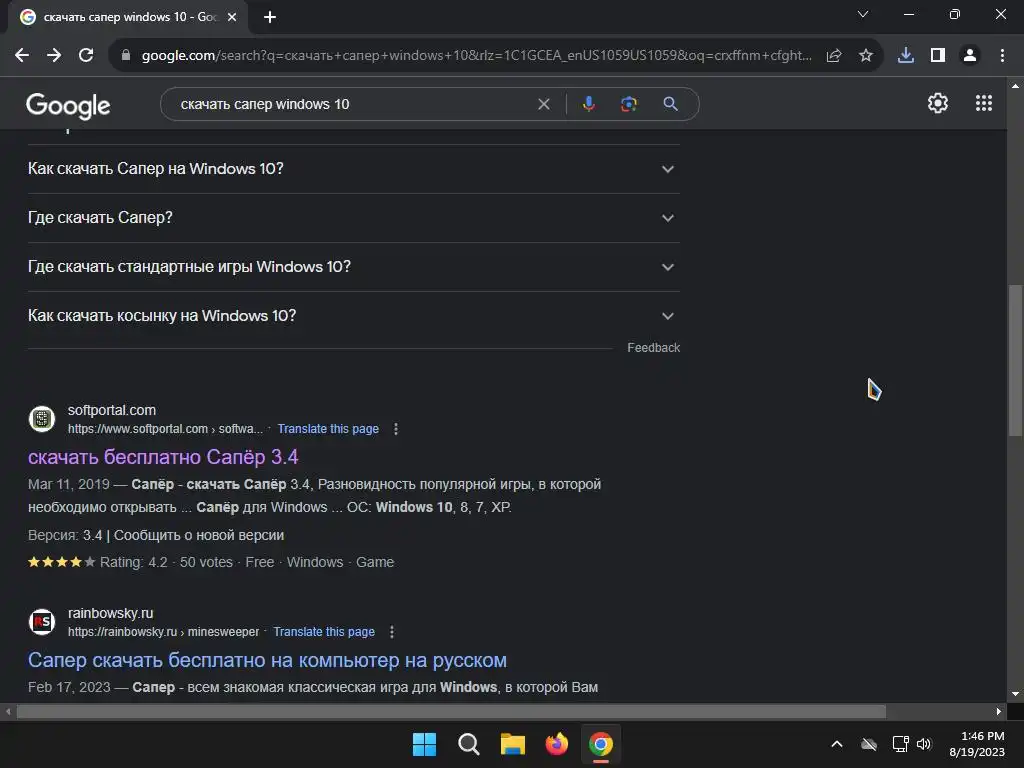
Task: View site information lock icon
Action: click(126, 56)
